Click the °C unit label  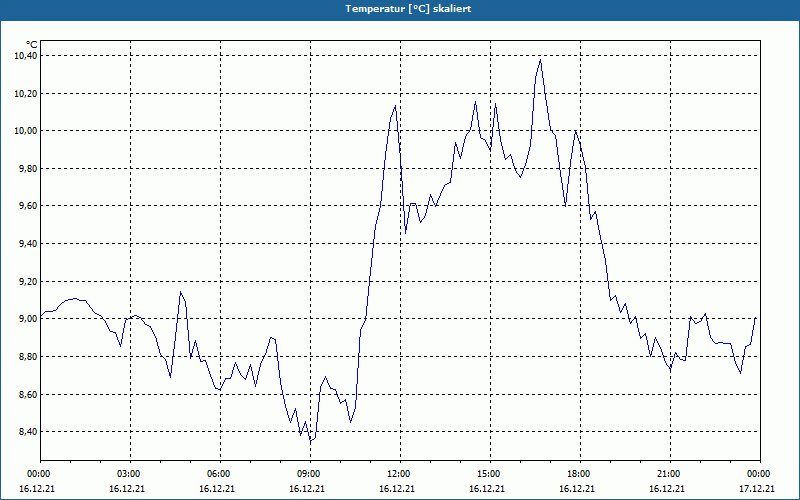point(32,45)
